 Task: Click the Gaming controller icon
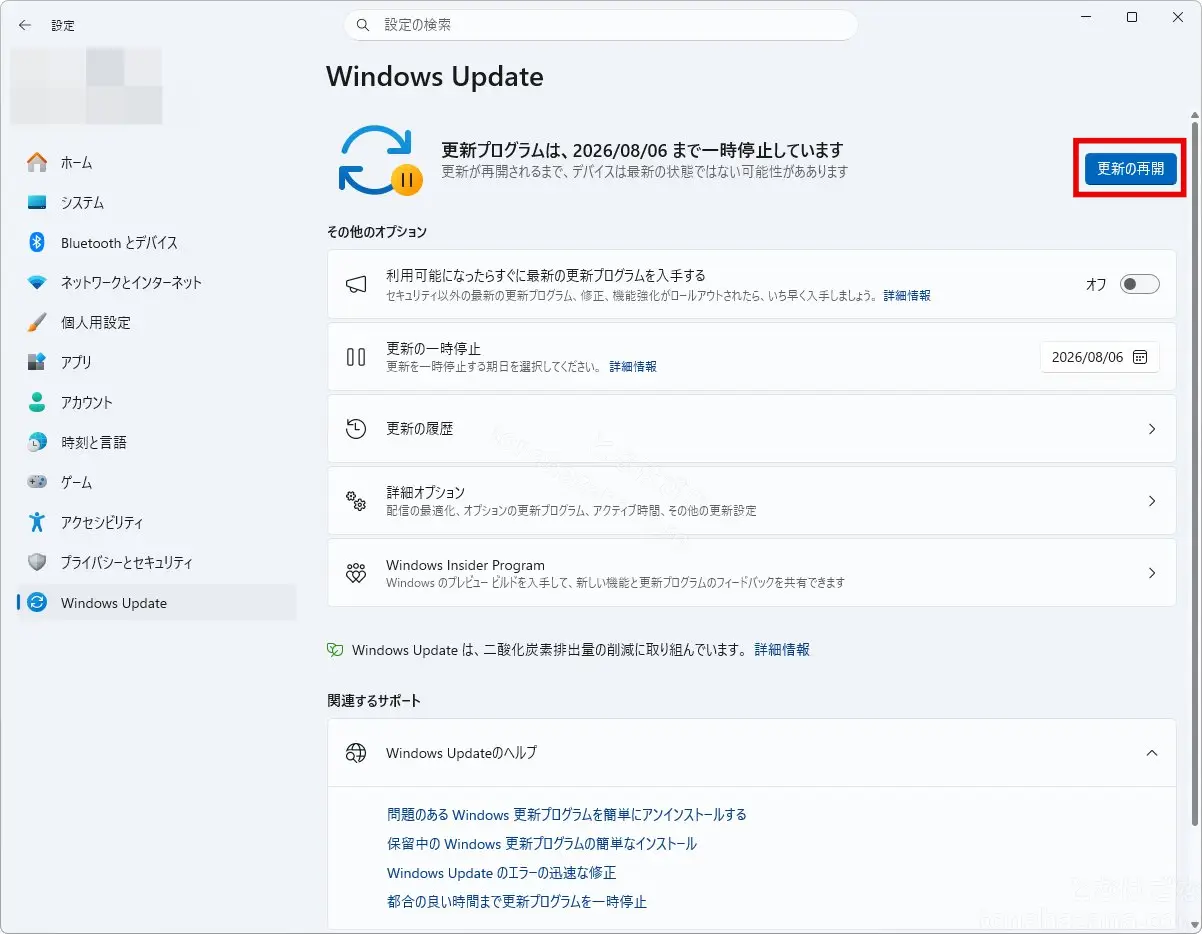(37, 482)
